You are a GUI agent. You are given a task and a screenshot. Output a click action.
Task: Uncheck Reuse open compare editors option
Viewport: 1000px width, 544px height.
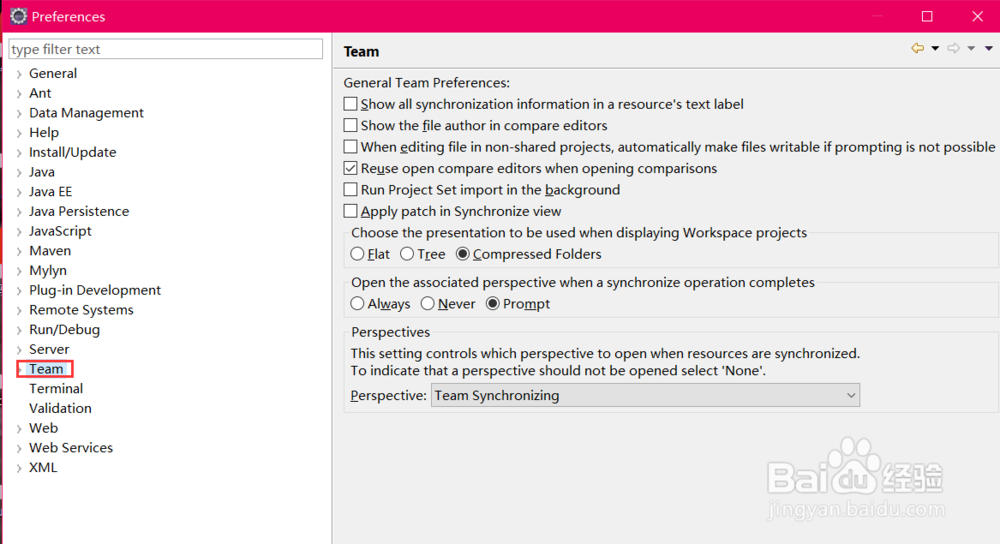350,168
